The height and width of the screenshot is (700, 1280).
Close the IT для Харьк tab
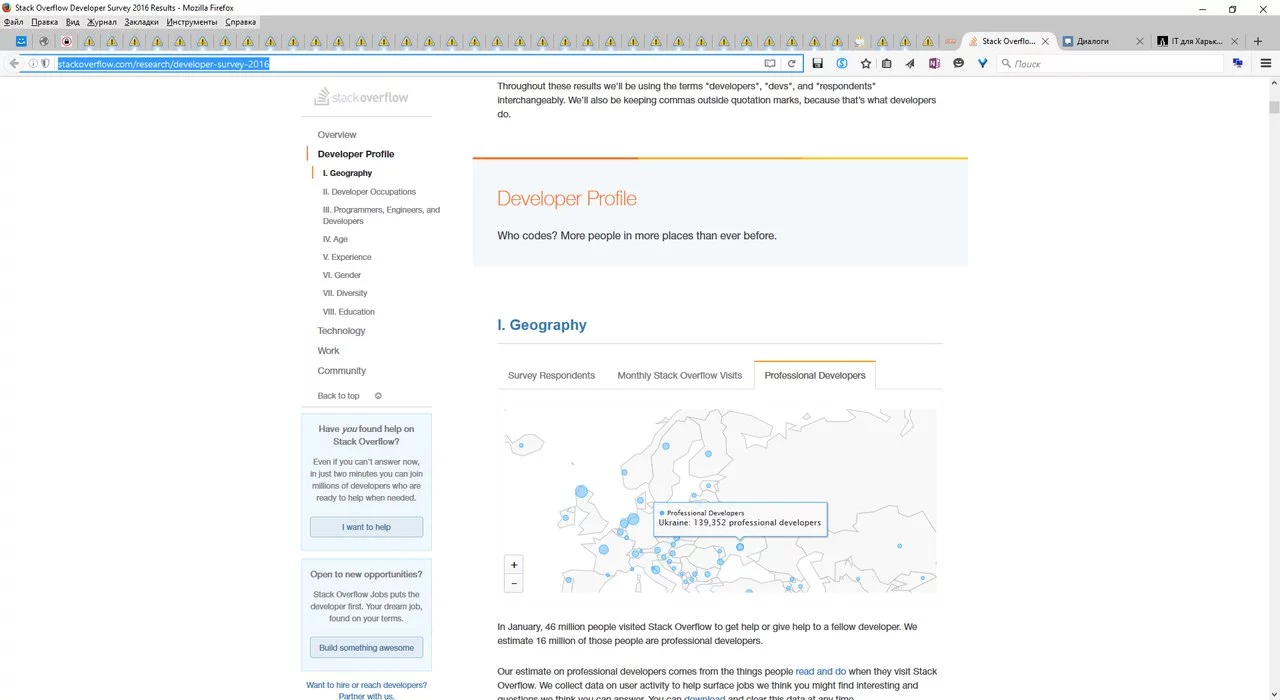click(1234, 41)
